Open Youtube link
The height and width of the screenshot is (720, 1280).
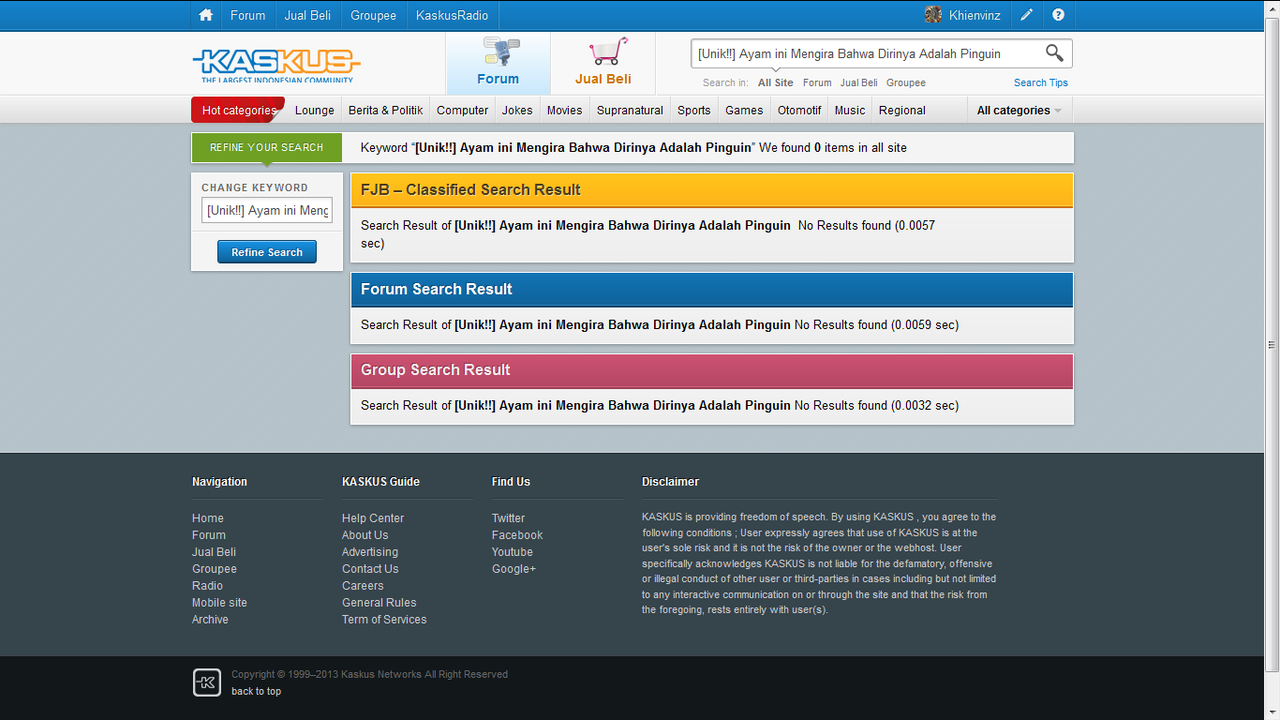click(512, 552)
